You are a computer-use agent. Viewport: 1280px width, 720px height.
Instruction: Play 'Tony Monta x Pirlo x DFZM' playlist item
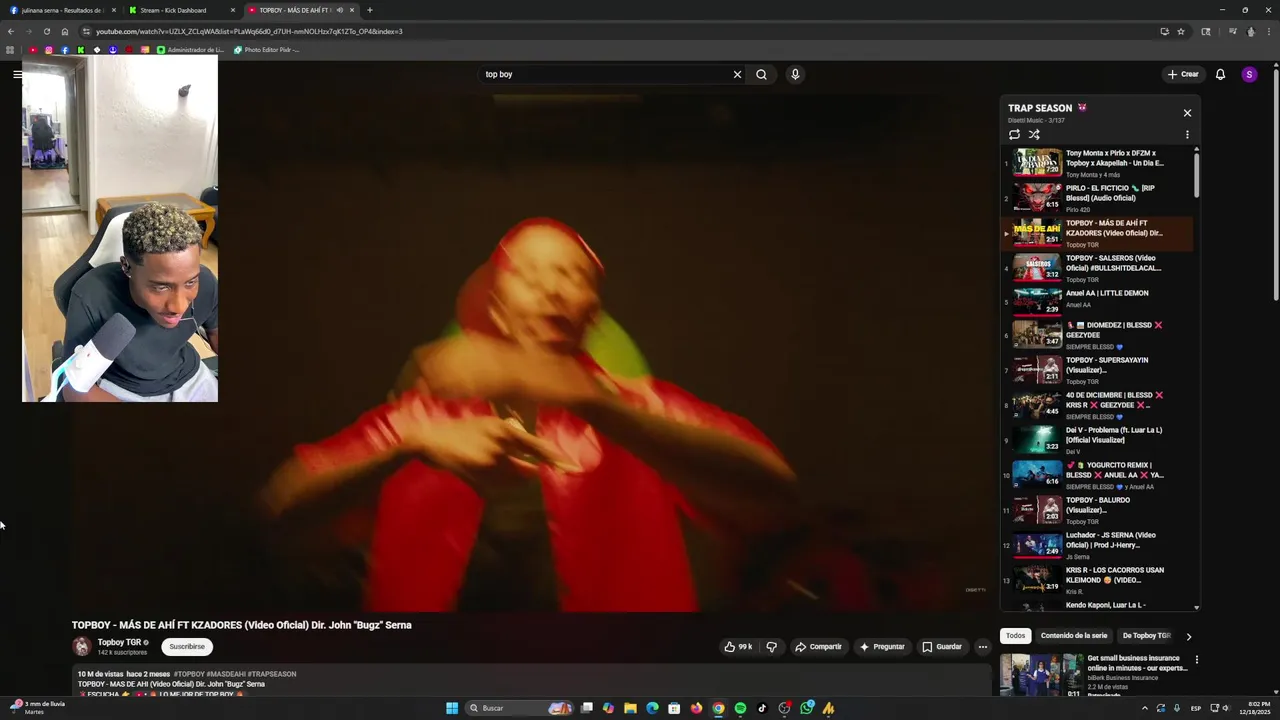[1097, 163]
